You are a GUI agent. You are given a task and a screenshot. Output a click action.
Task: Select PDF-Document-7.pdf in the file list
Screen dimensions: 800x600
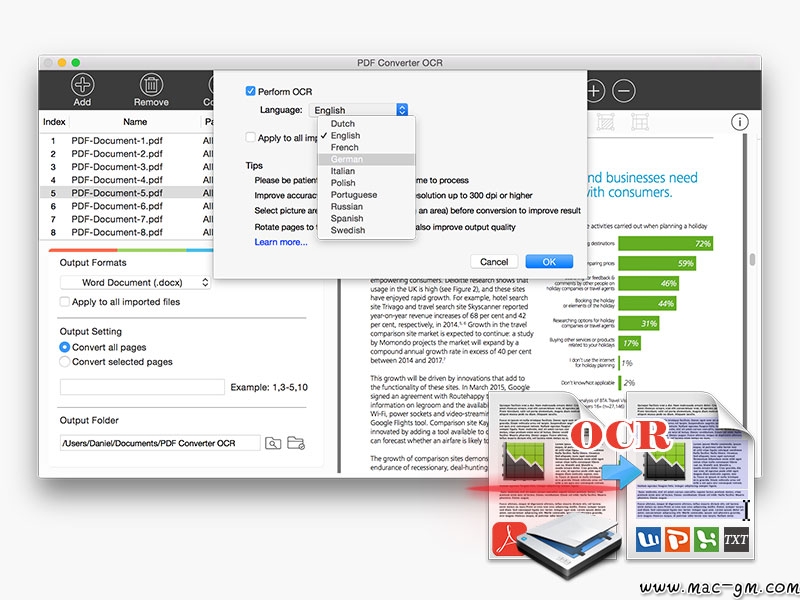(127, 219)
